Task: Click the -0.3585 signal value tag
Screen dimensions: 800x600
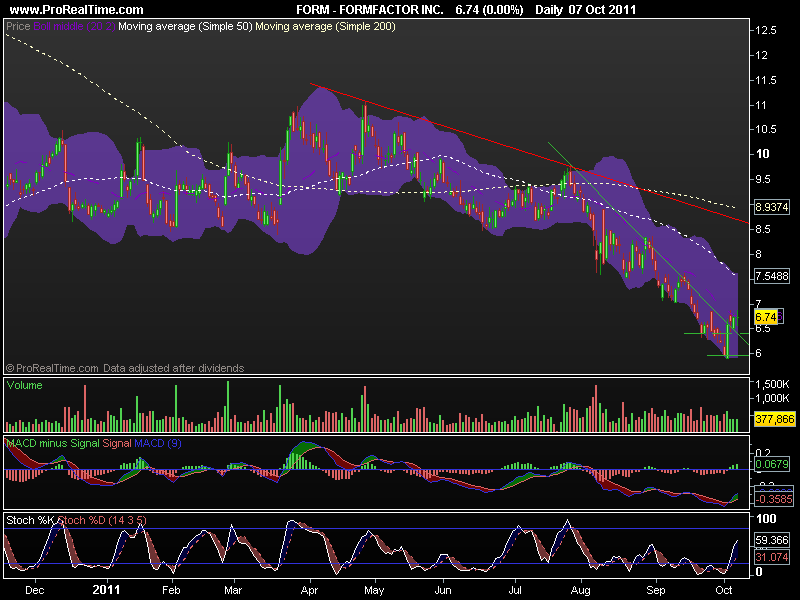Action: pos(774,499)
